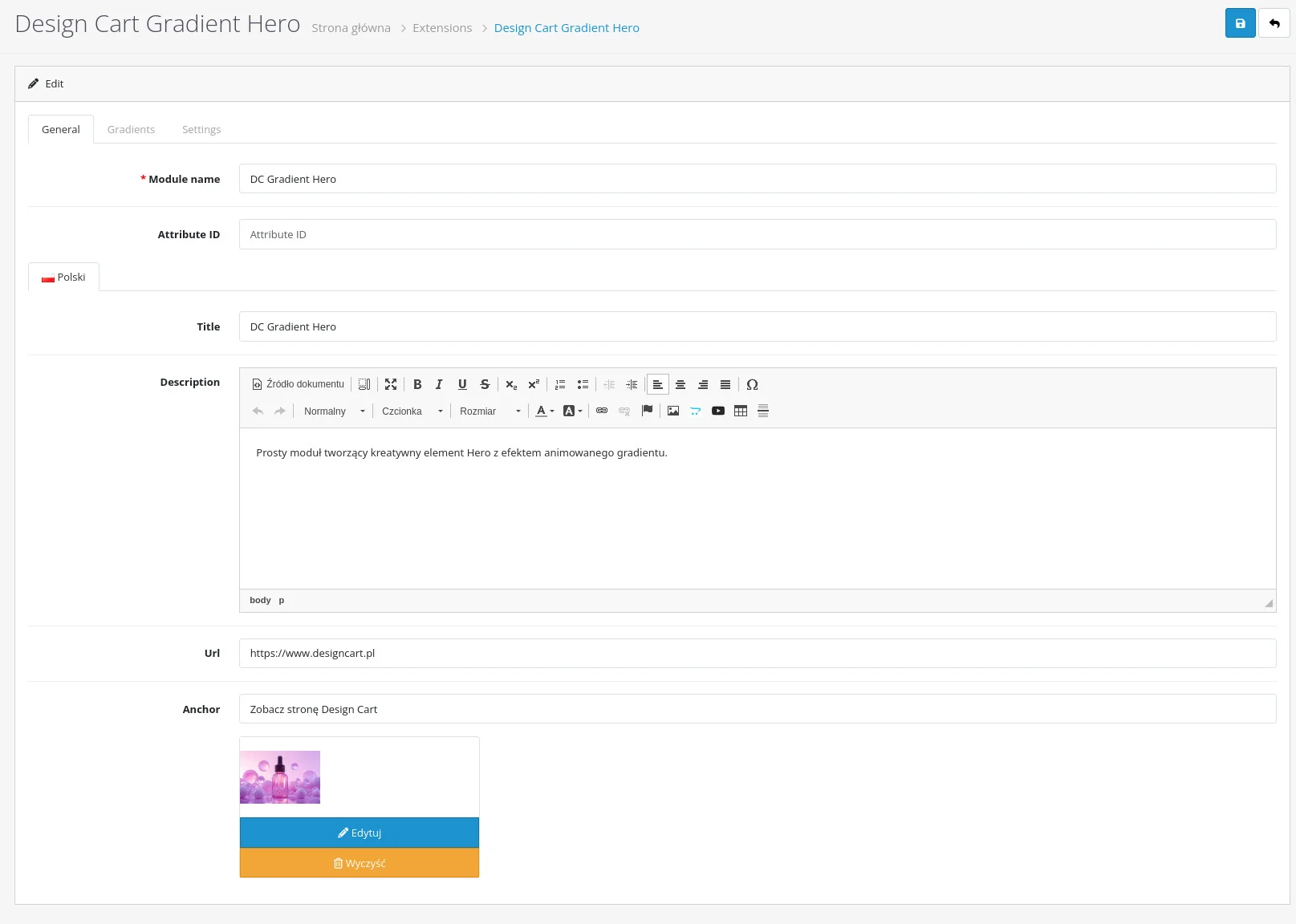Maximize the description editor
The width and height of the screenshot is (1296, 924).
pos(391,384)
